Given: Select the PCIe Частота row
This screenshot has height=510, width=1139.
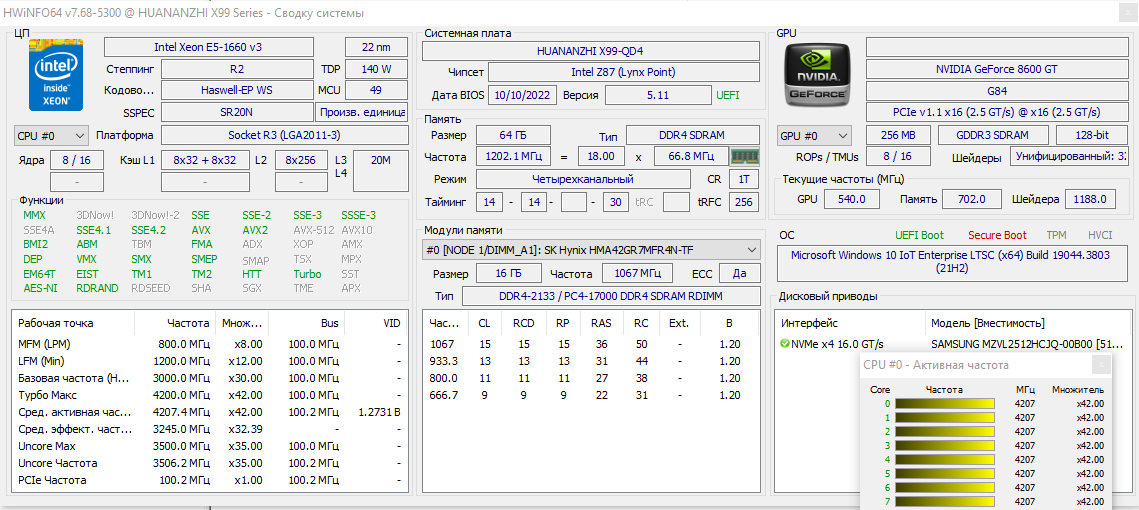Looking at the screenshot, I should (x=210, y=480).
